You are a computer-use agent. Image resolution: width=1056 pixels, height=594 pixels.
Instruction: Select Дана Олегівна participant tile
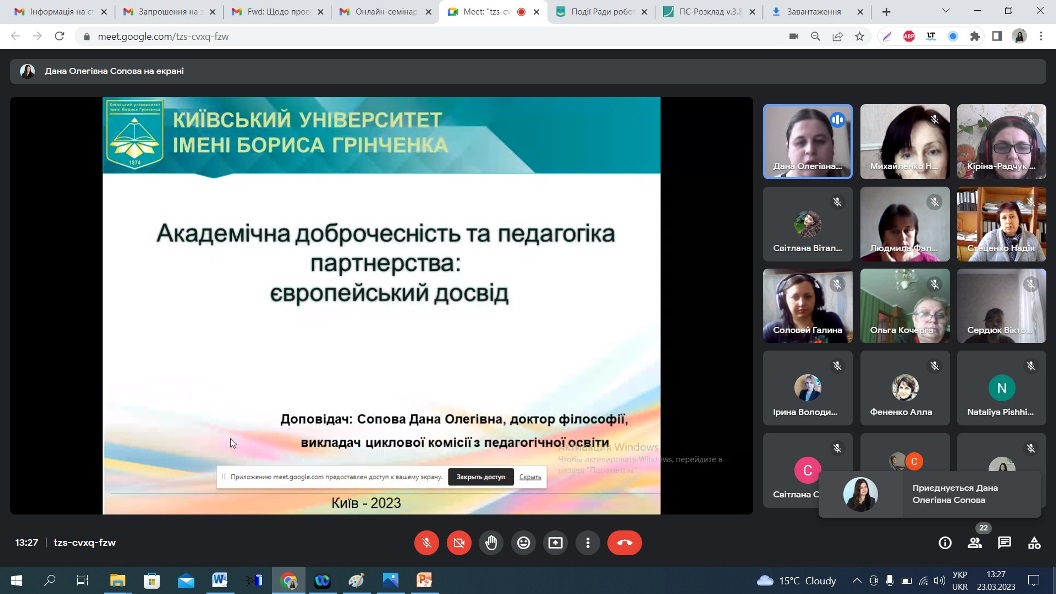807,141
